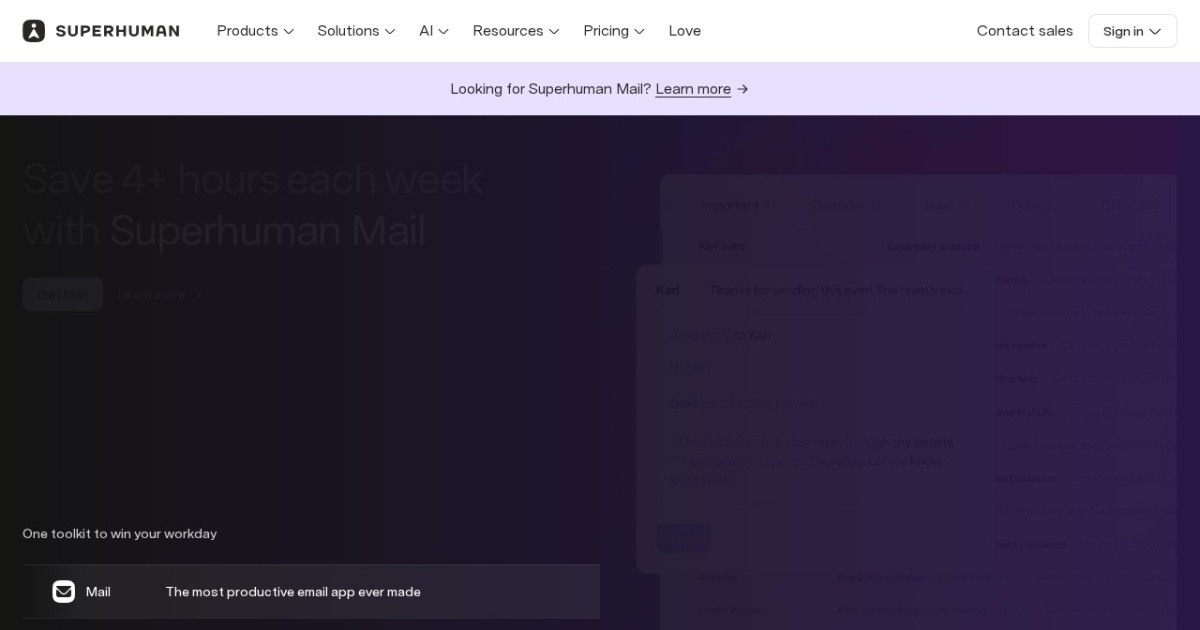Expand the Resources chevron arrow
Image resolution: width=1200 pixels, height=630 pixels.
554,32
